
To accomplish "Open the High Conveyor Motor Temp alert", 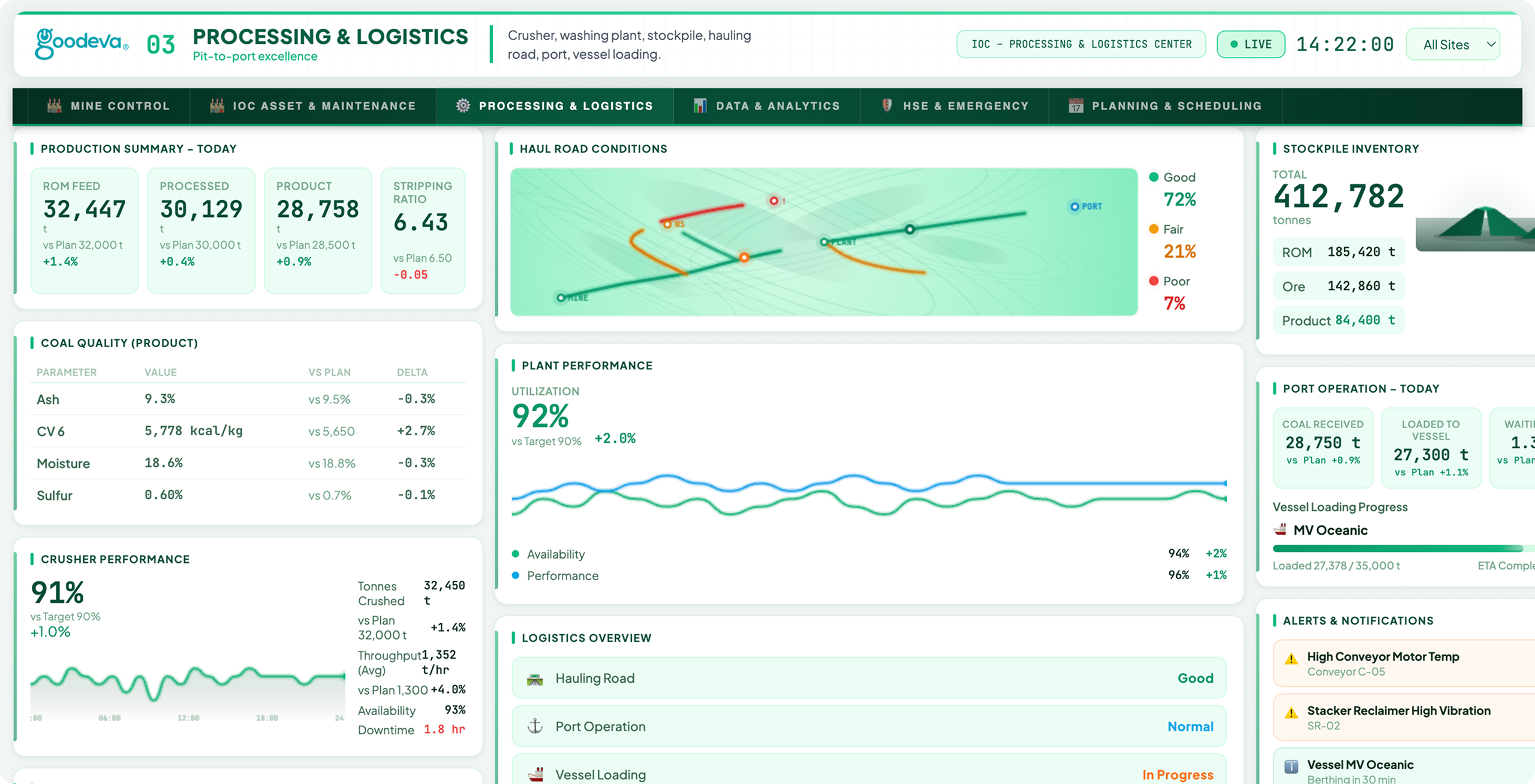I will point(1404,664).
